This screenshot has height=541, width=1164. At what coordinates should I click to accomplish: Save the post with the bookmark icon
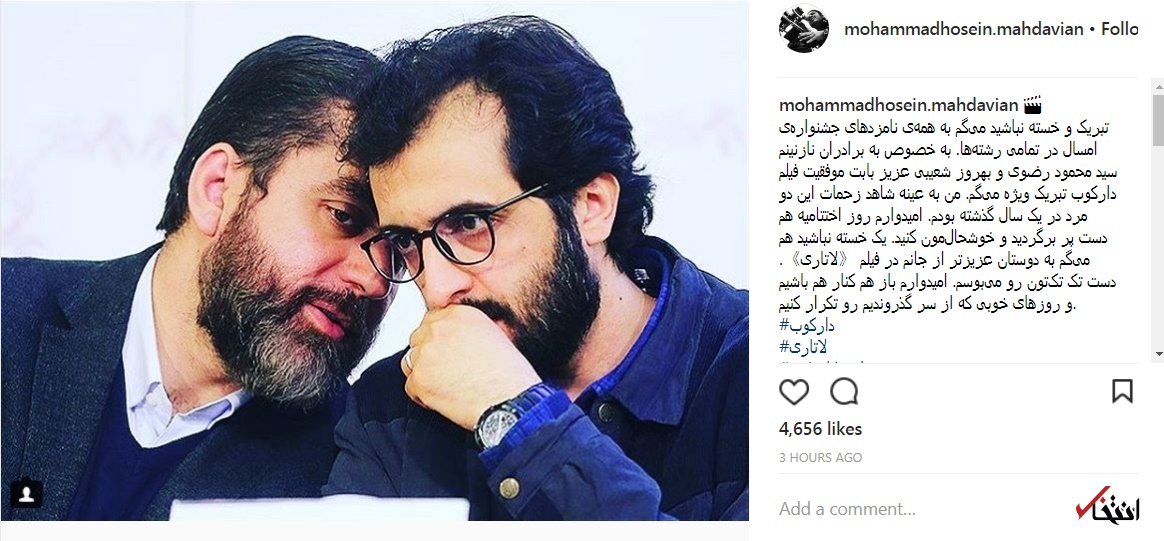(x=1122, y=391)
